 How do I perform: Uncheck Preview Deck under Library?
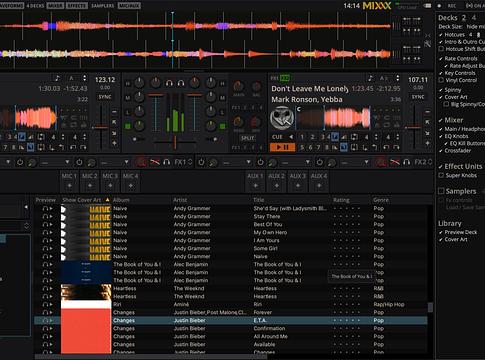(441, 232)
